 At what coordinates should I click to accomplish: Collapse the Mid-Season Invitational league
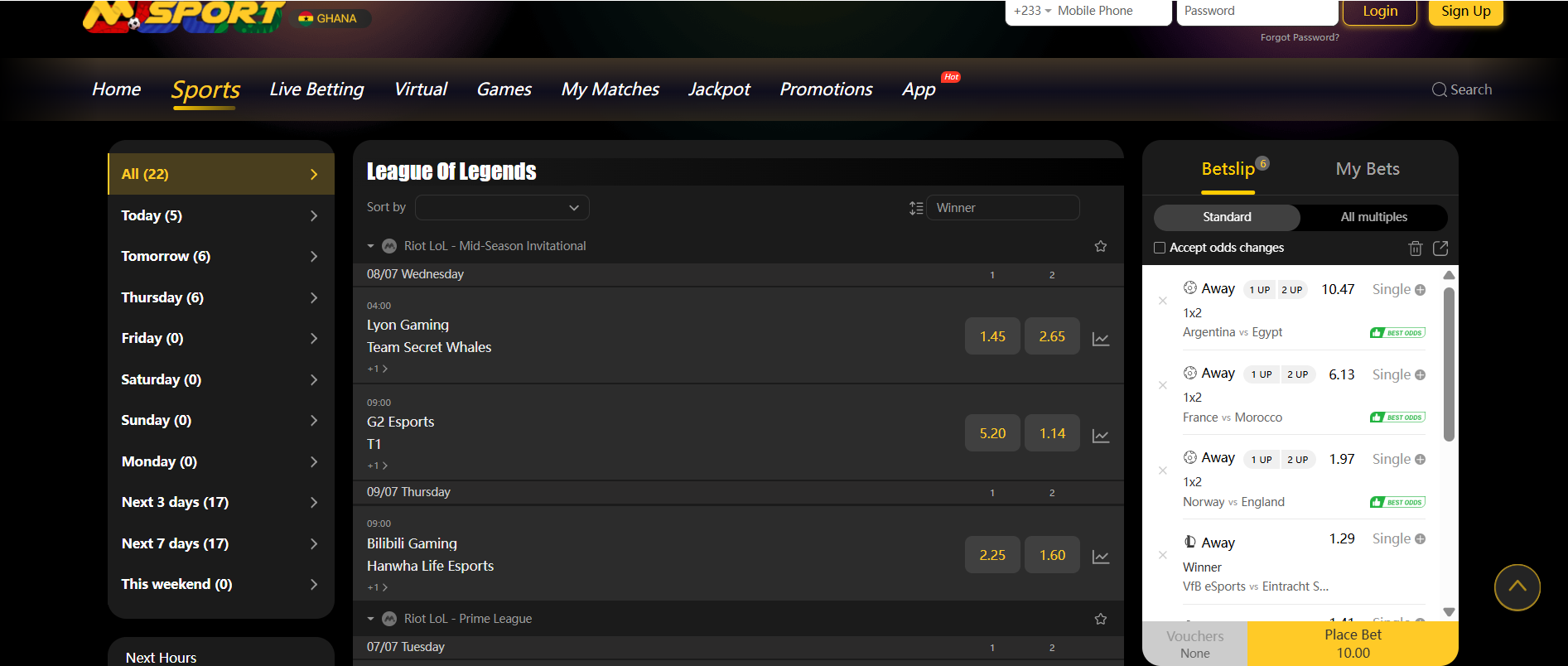pos(370,246)
